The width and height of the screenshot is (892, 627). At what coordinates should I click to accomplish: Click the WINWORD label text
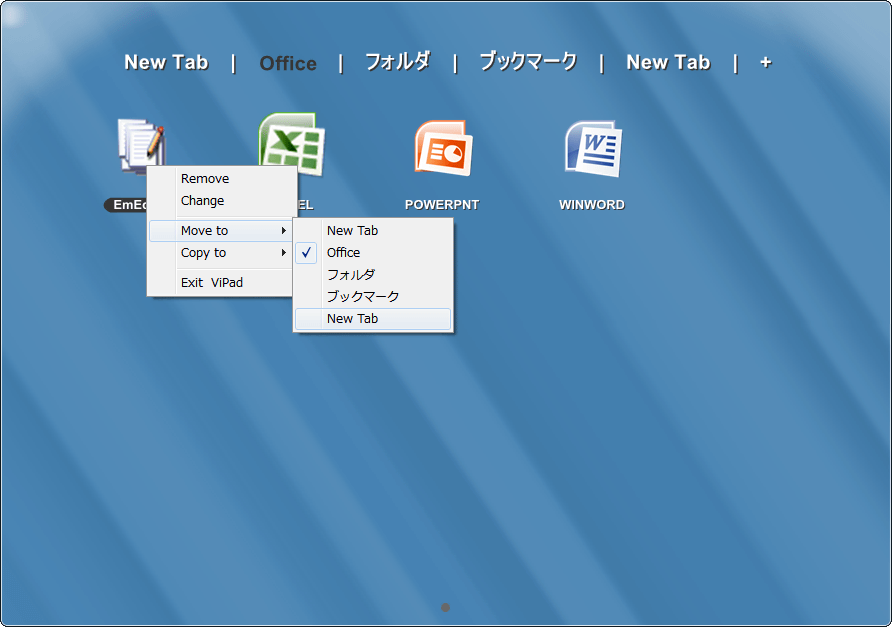pyautogui.click(x=592, y=205)
